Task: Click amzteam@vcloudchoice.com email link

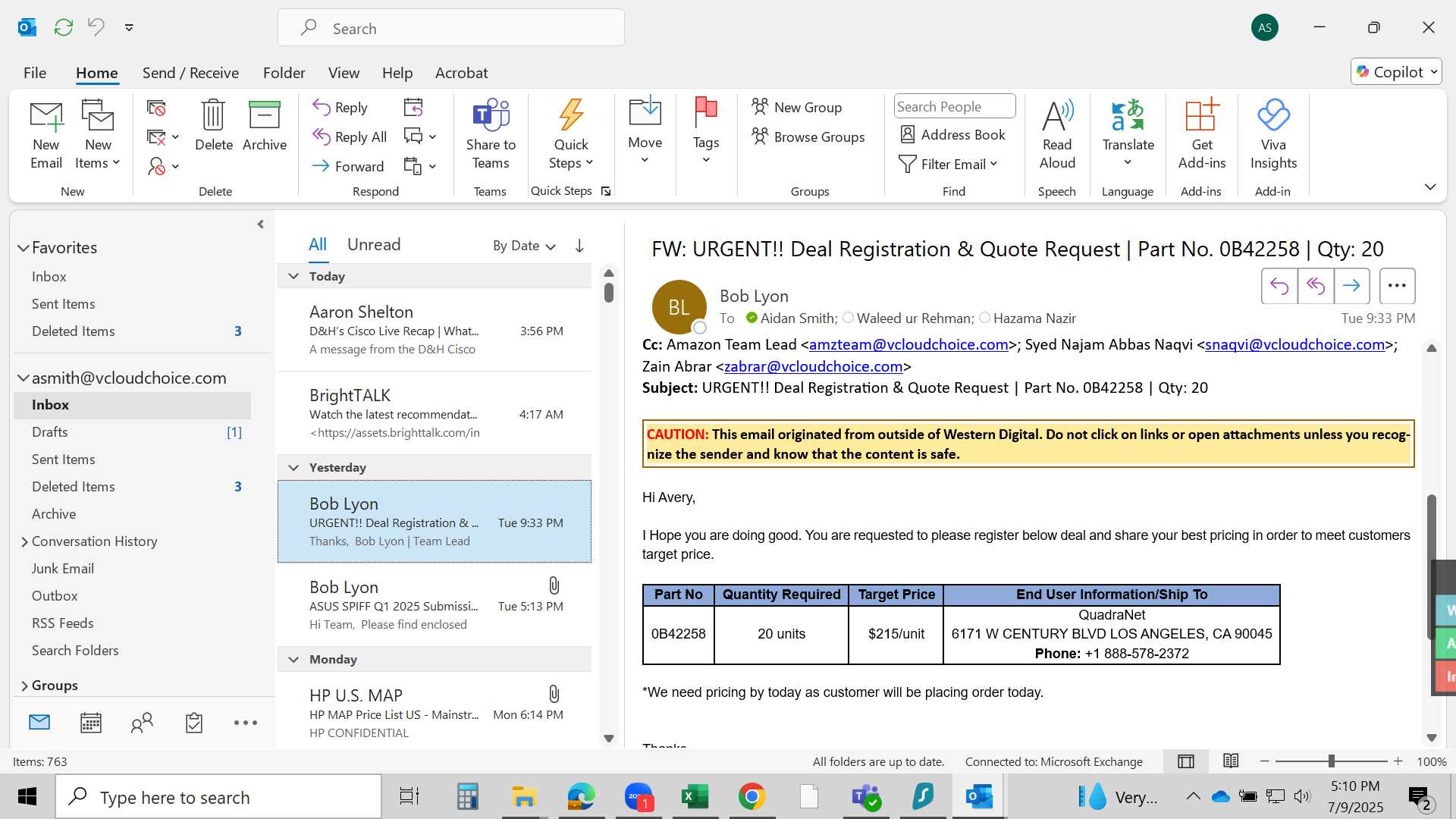Action: 908,344
